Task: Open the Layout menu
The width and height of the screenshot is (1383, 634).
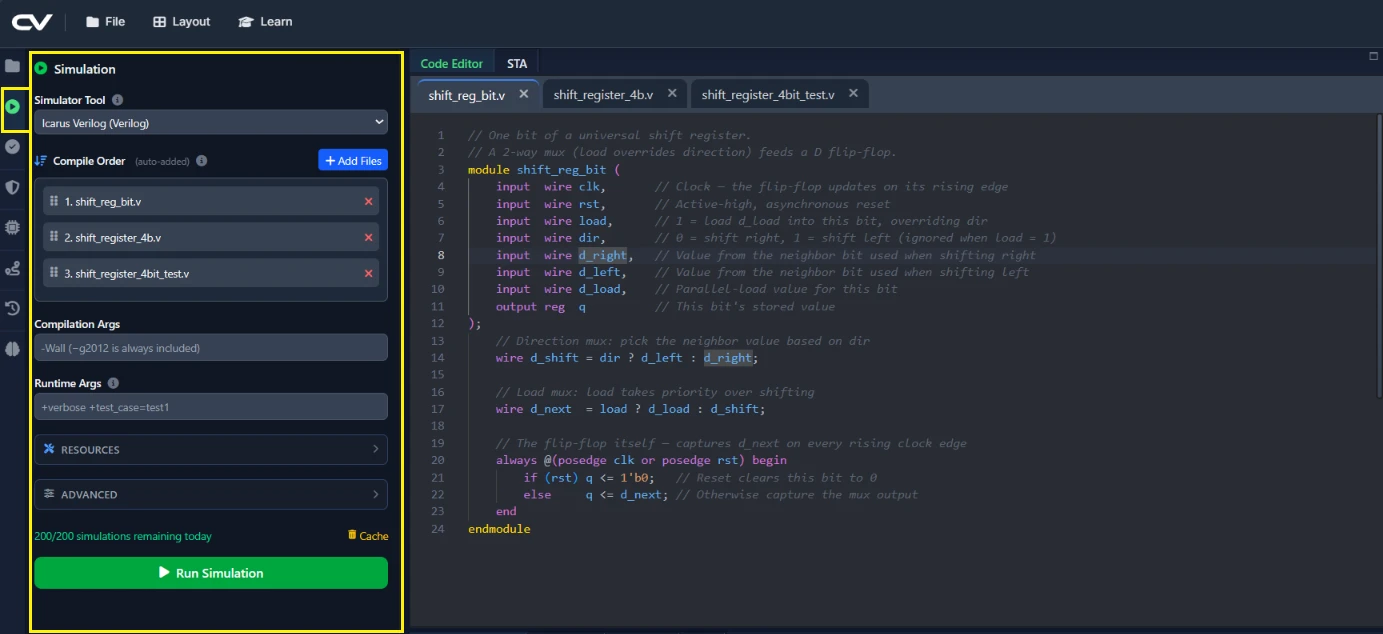Action: [182, 21]
